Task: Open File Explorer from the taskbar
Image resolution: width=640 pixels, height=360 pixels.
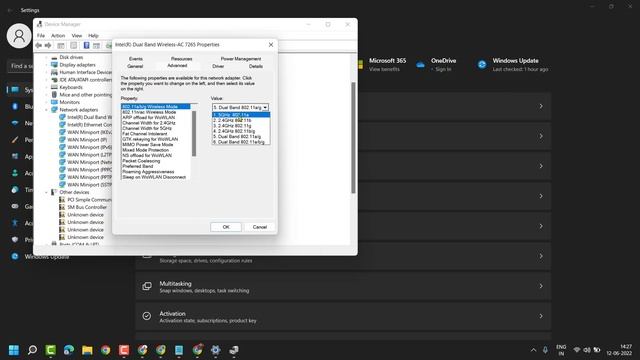Action: (x=87, y=350)
